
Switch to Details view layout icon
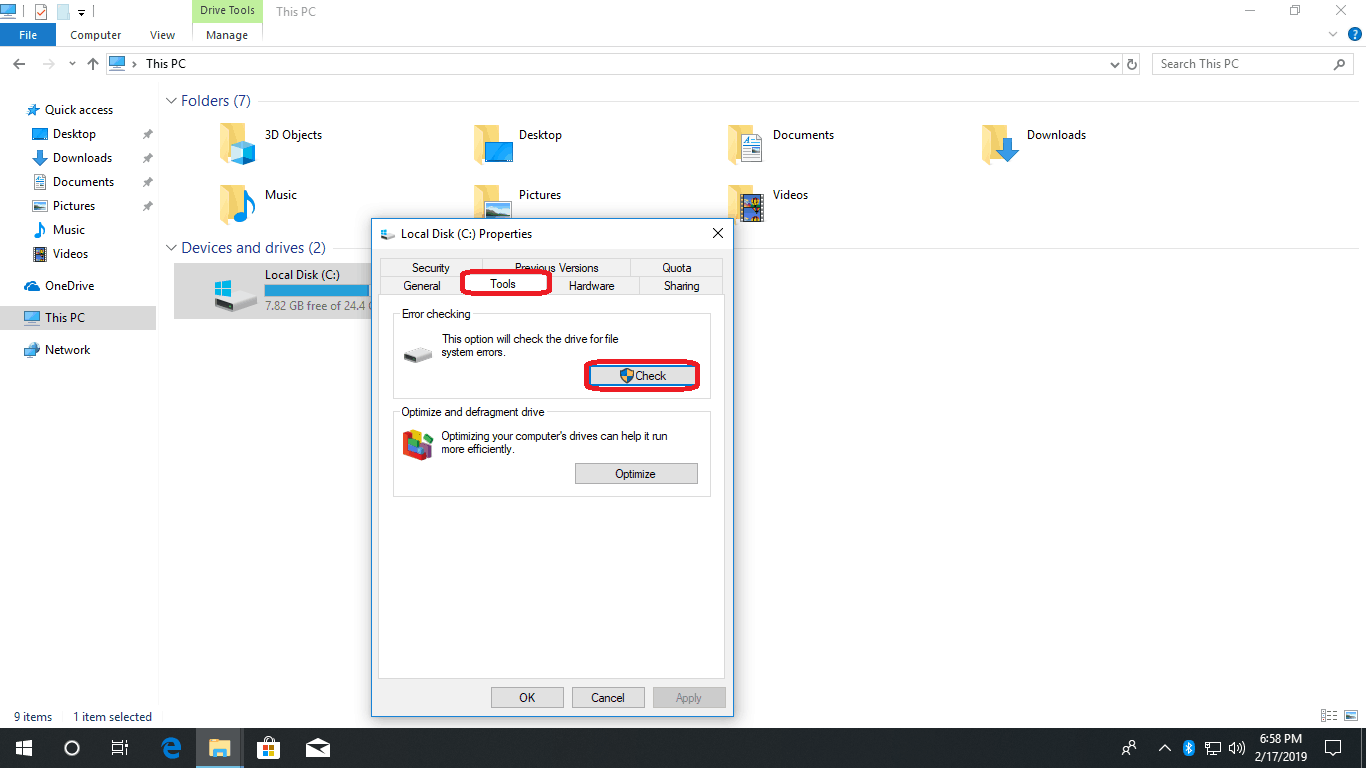(x=1329, y=716)
